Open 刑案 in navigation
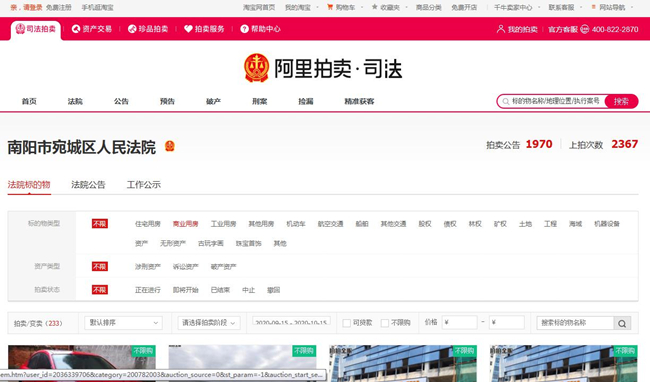This screenshot has height=382, width=650. pyautogui.click(x=260, y=102)
